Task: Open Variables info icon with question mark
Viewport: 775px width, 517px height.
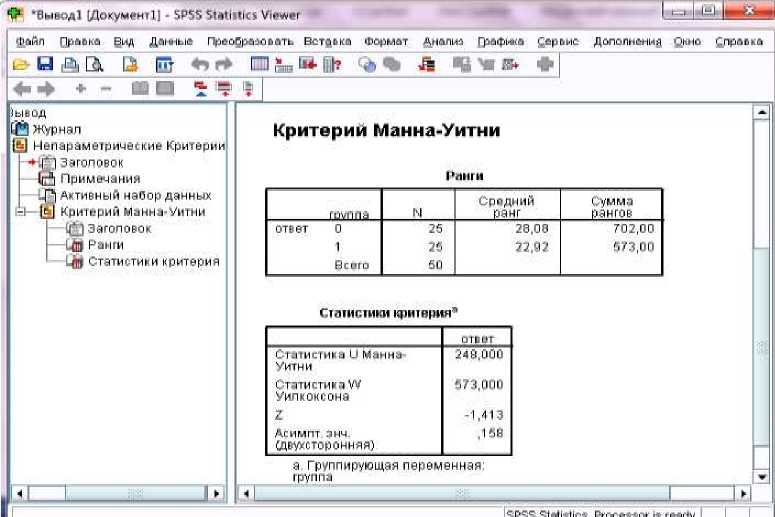Action: (332, 65)
